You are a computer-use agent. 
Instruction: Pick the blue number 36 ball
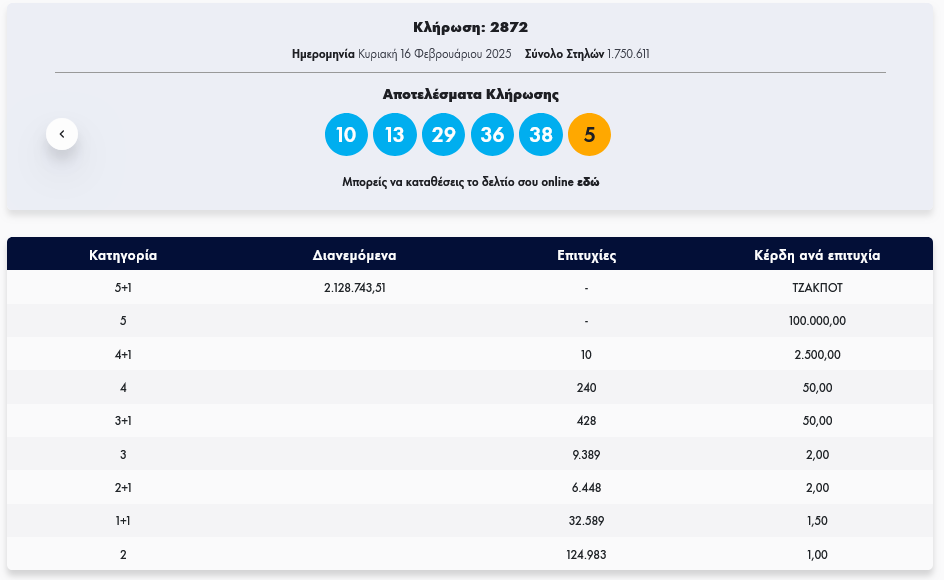492,135
